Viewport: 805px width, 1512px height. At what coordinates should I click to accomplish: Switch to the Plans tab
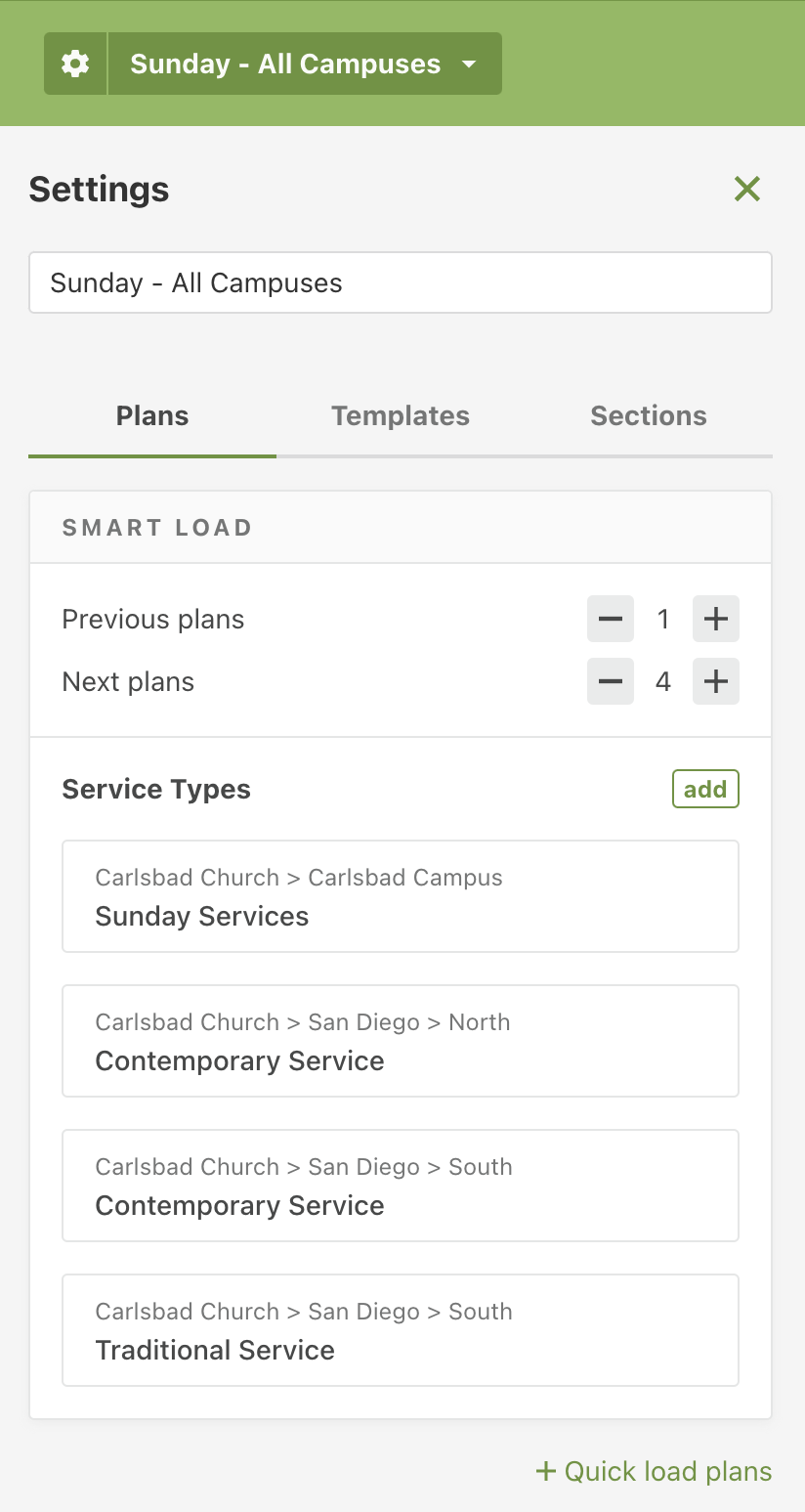(152, 415)
